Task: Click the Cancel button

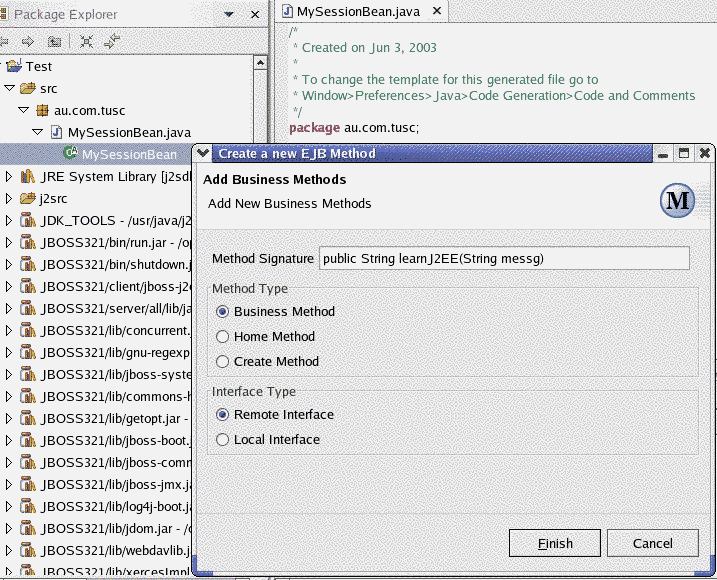Action: (x=652, y=543)
